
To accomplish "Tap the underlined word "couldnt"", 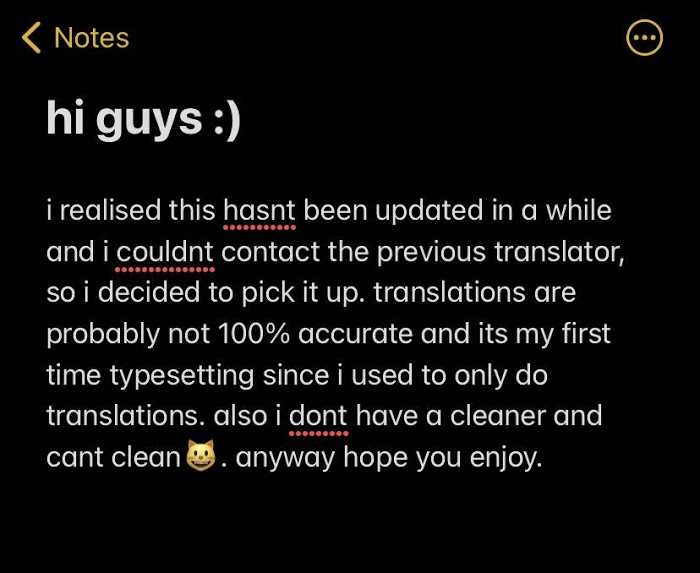I will click(166, 252).
